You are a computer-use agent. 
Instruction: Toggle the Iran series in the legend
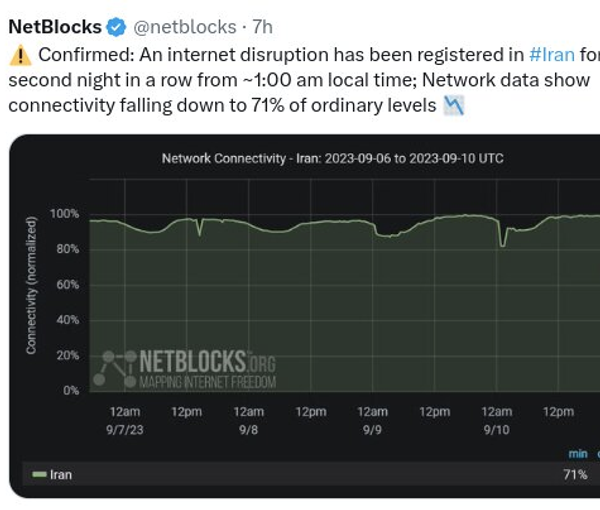[x=61, y=475]
